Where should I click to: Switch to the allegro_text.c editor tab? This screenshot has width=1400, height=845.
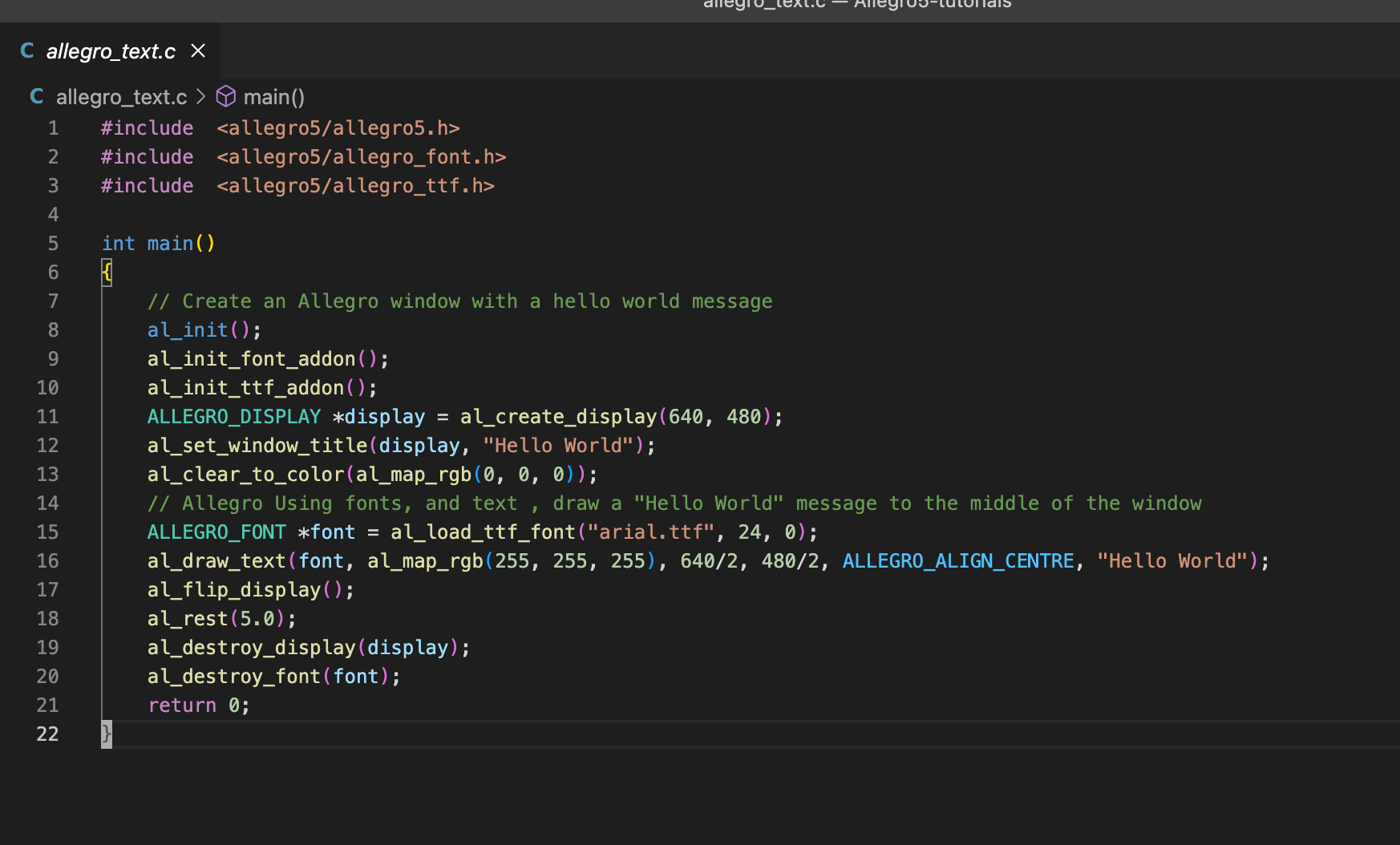110,51
